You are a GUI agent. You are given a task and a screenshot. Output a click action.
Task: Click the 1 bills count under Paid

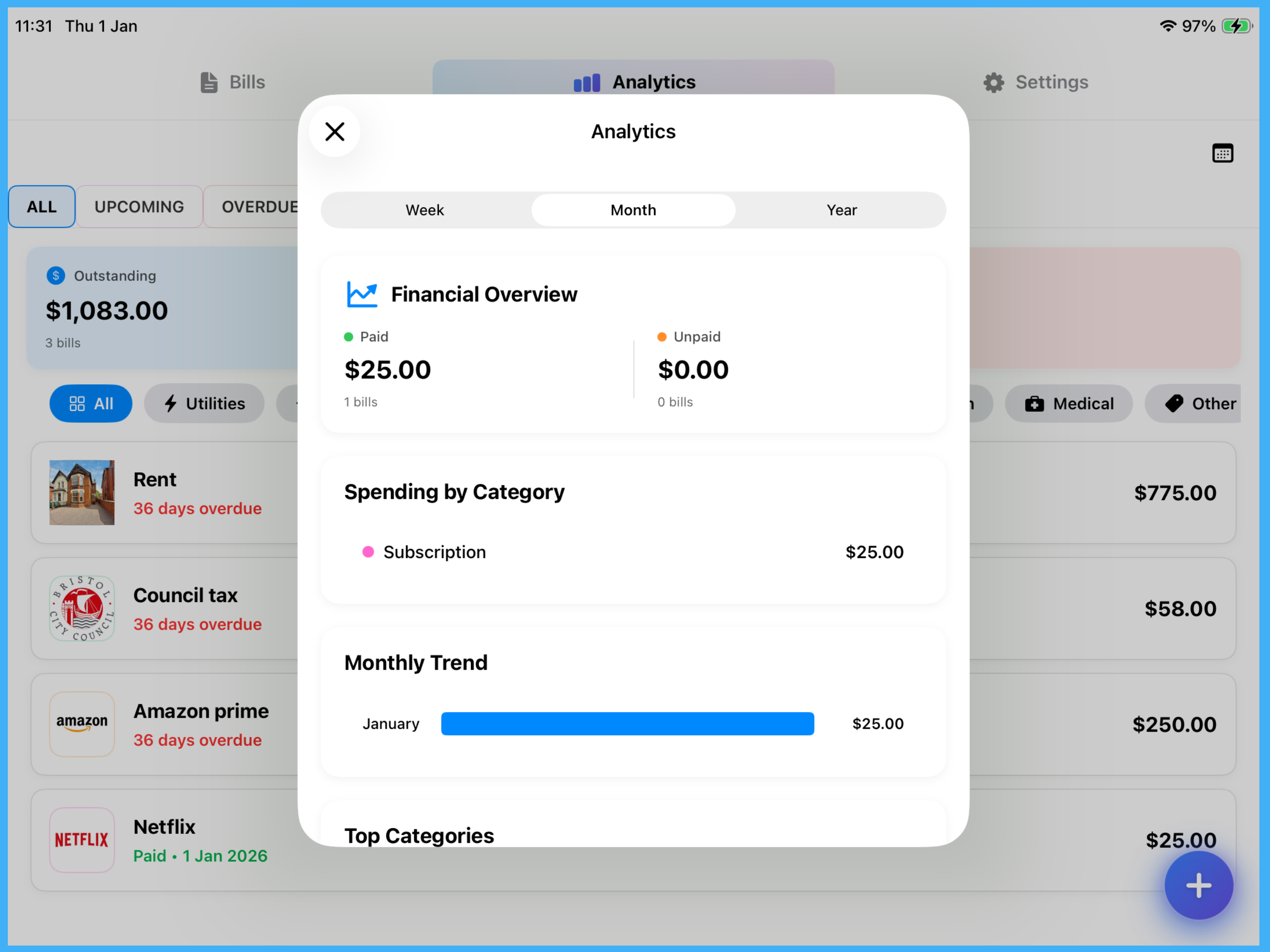pyautogui.click(x=360, y=402)
